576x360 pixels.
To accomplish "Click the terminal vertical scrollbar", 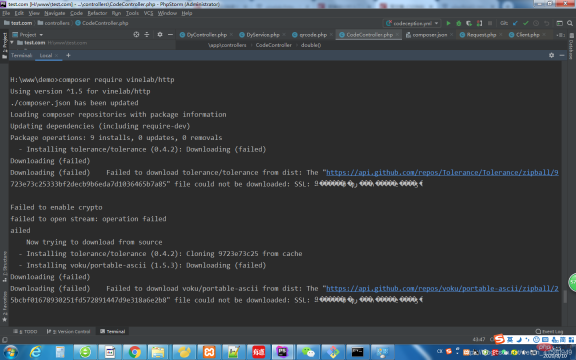I will (565, 296).
